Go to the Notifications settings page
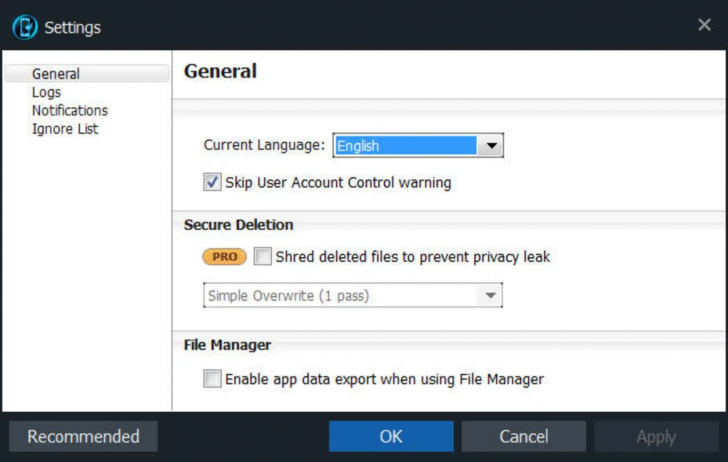 [69, 110]
